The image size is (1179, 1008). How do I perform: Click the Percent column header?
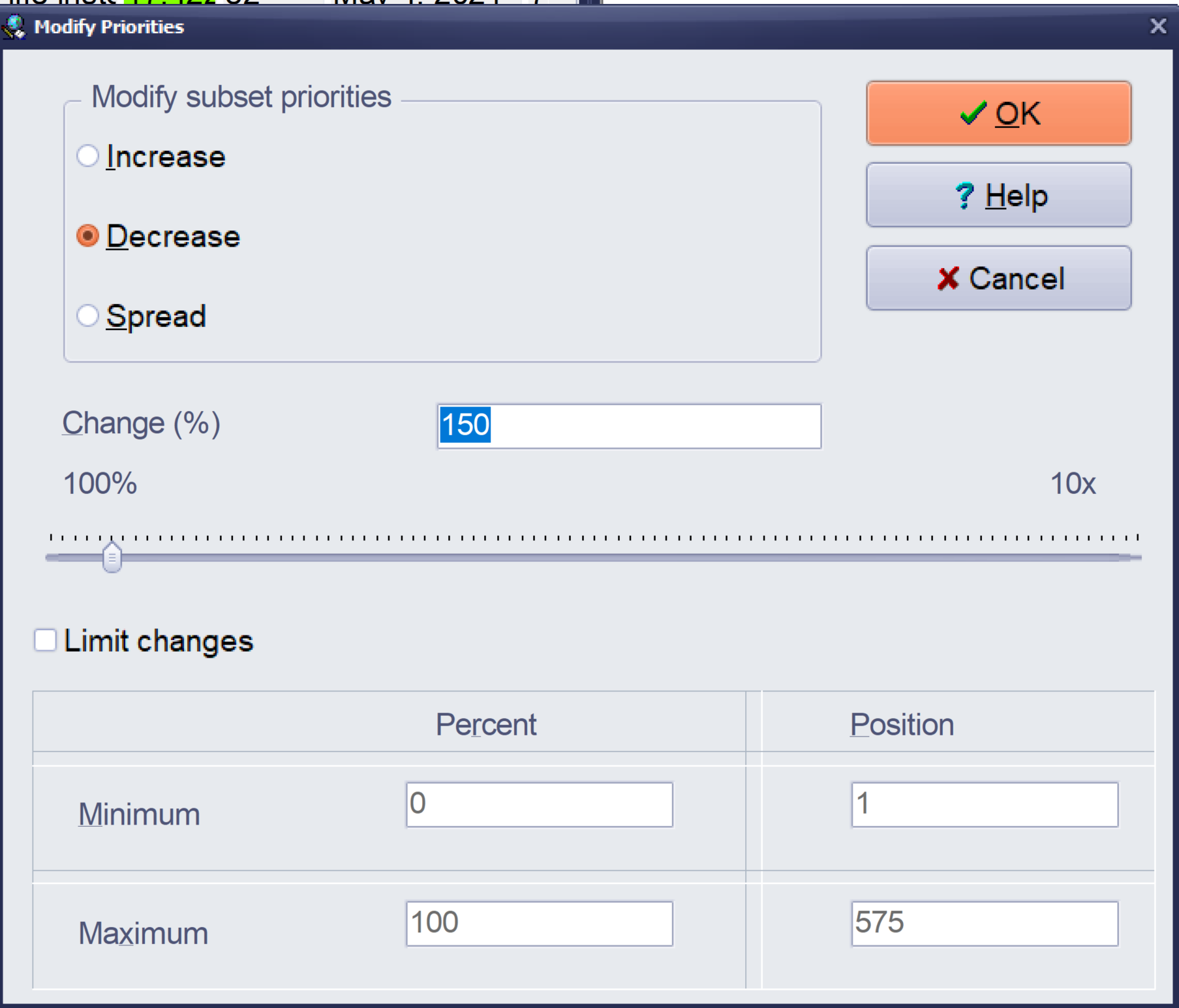click(x=486, y=724)
